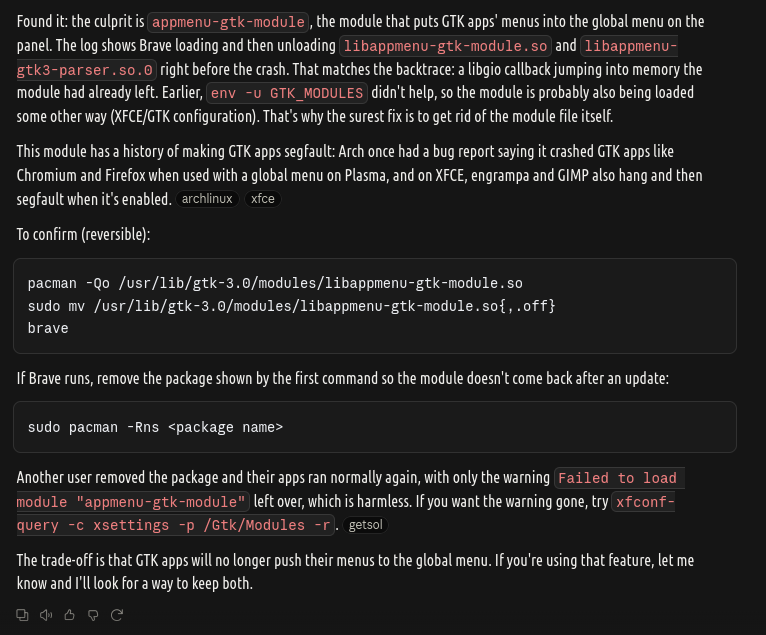Click the brave line in code block
Image resolution: width=766 pixels, height=635 pixels.
pos(48,328)
